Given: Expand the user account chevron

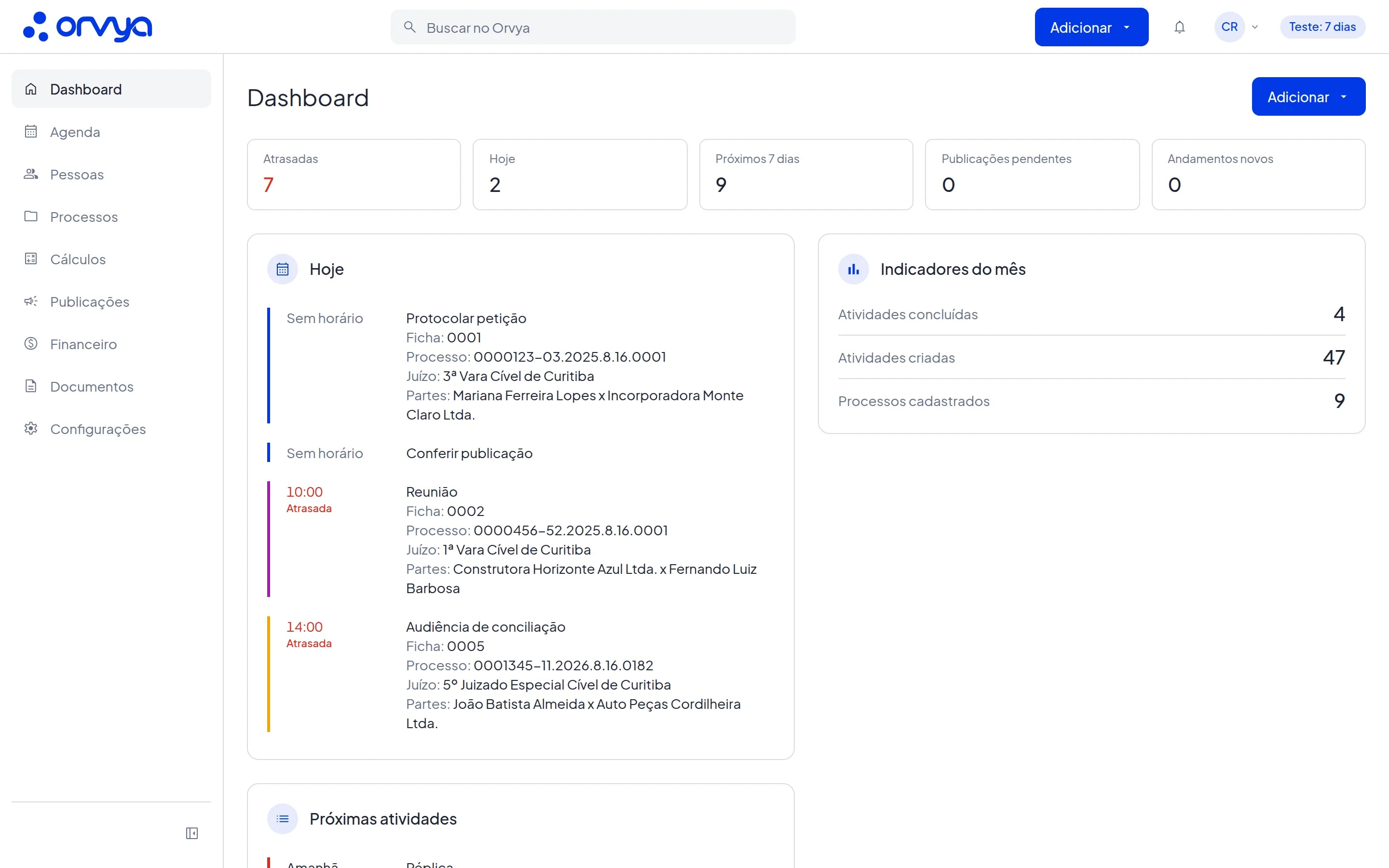Looking at the screenshot, I should coord(1255,27).
